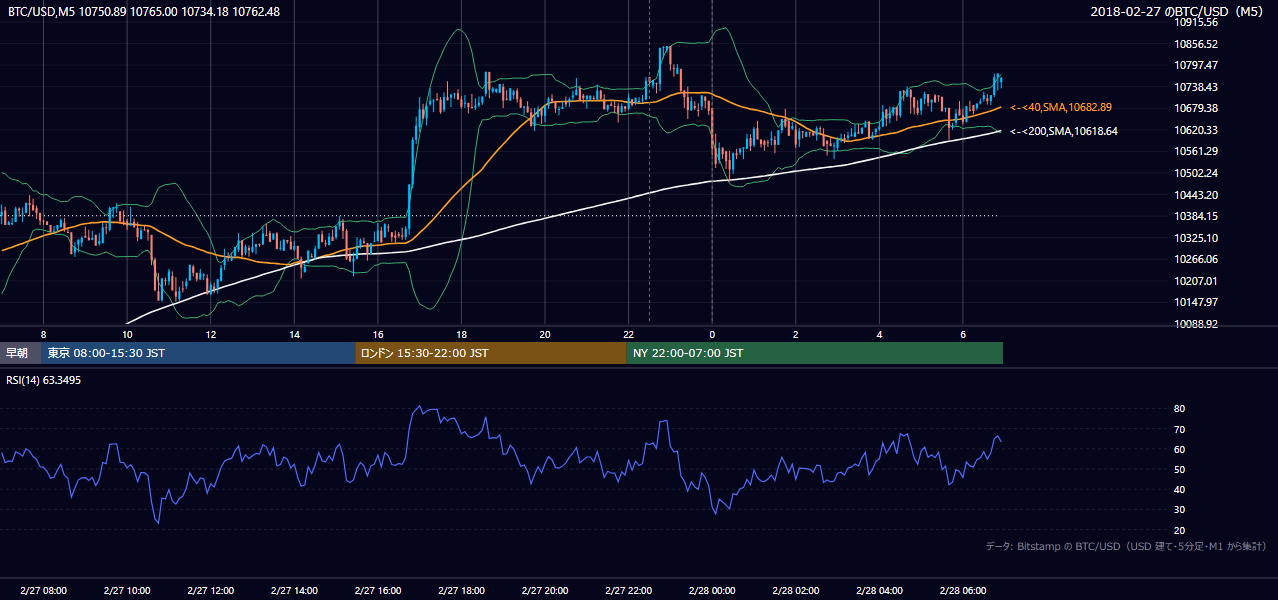Select the 40 SMA label reading 10682.89
The image size is (1278, 600).
point(1061,107)
